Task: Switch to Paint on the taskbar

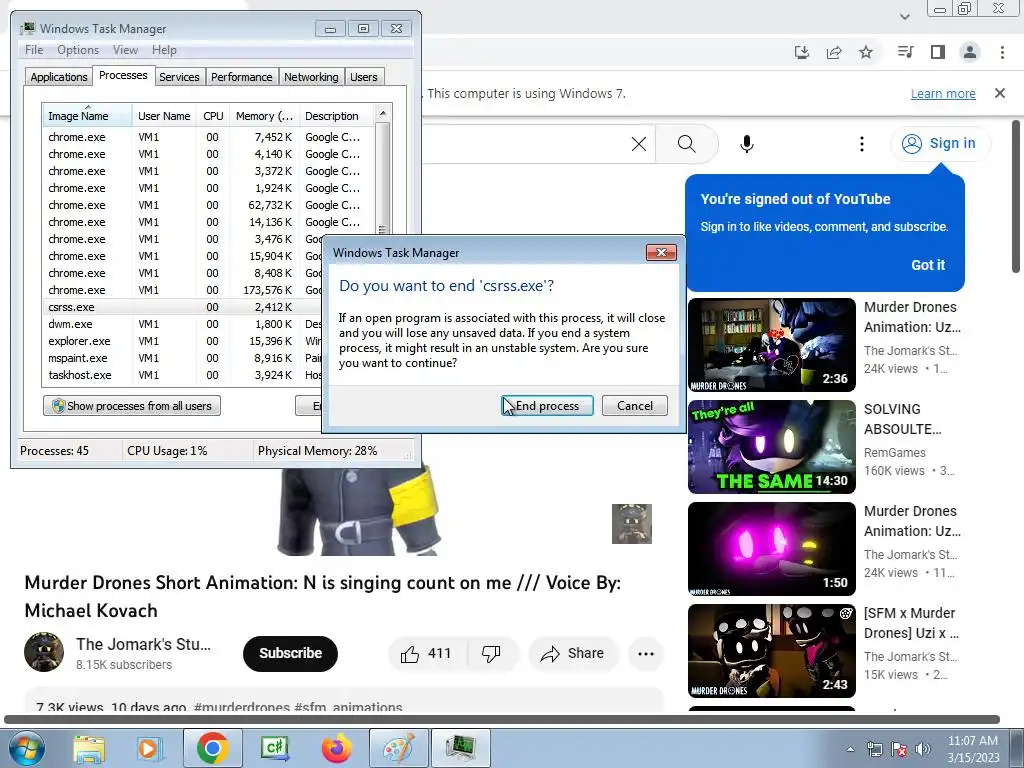Action: 398,748
